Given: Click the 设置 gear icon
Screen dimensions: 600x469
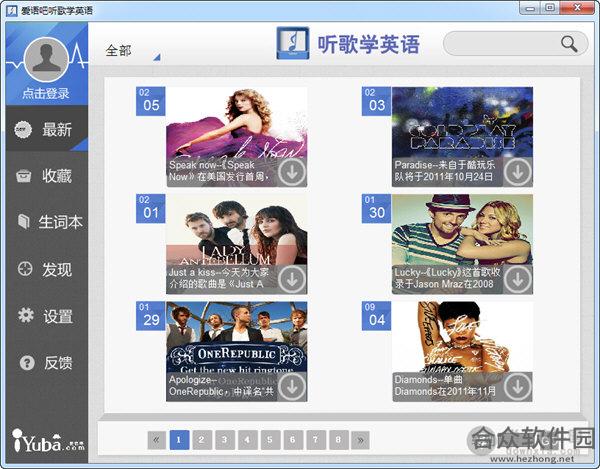Looking at the screenshot, I should click(x=26, y=315).
